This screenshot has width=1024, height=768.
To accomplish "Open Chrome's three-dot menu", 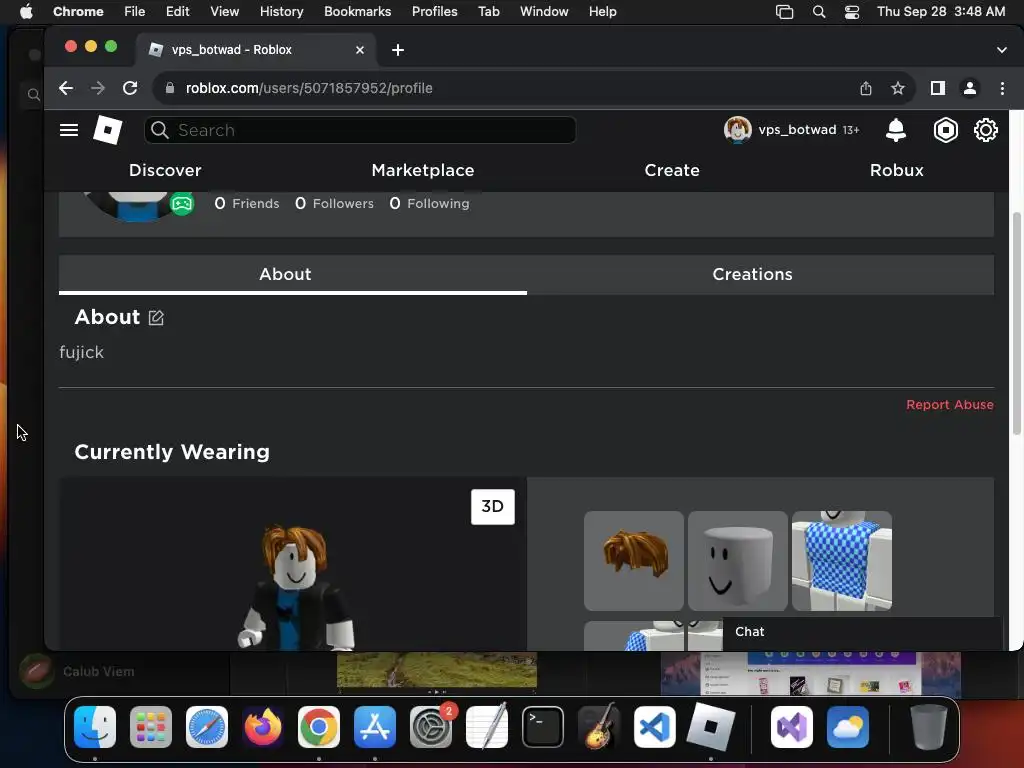I will (1002, 88).
